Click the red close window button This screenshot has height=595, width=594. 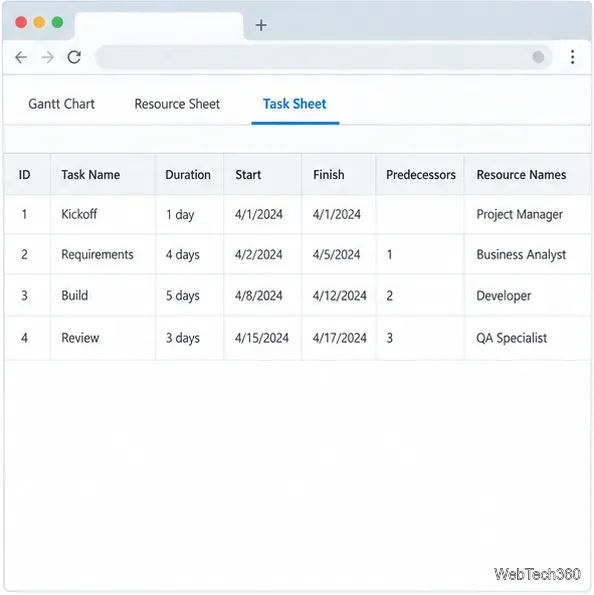point(21,22)
